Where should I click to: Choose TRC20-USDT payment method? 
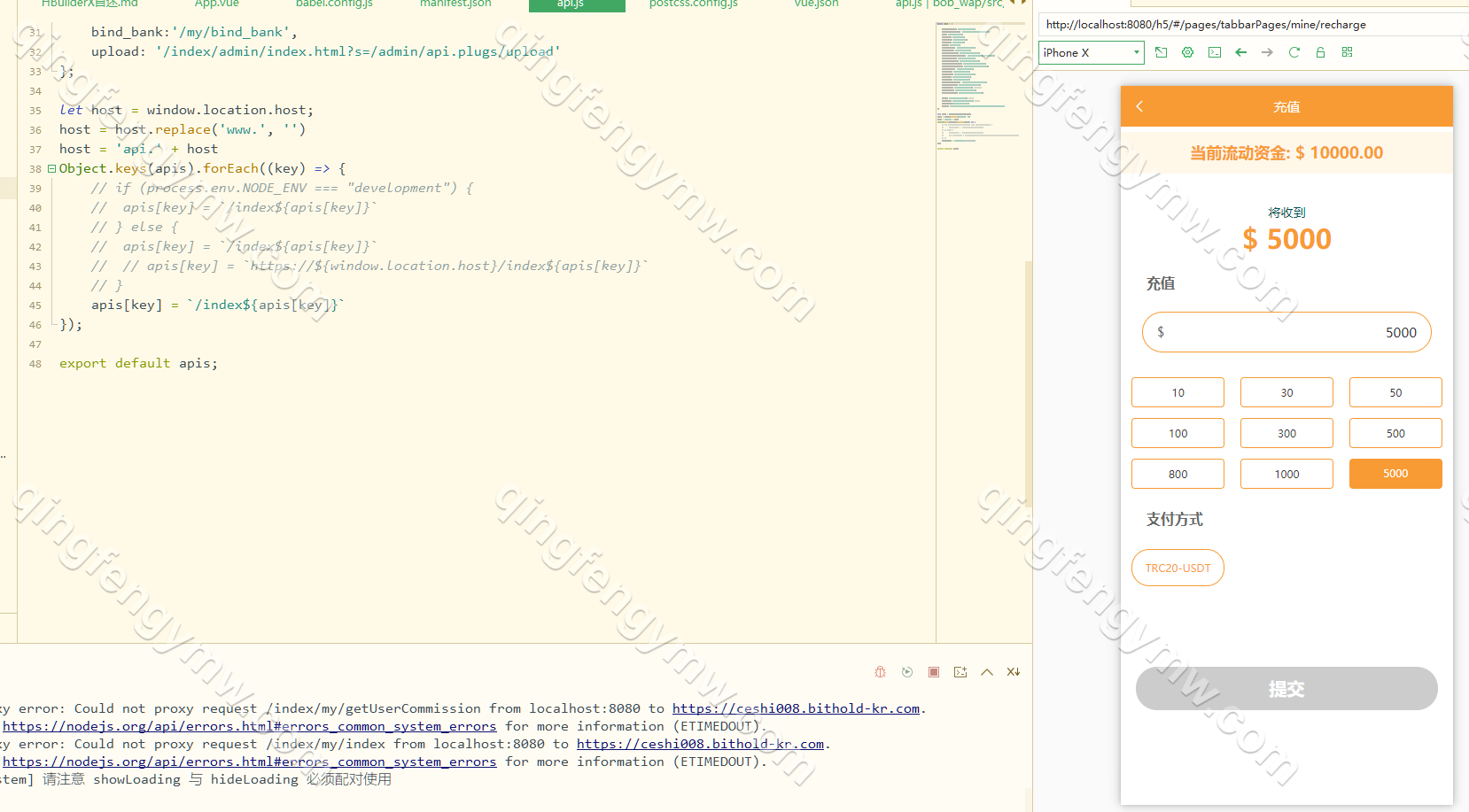click(x=1178, y=568)
